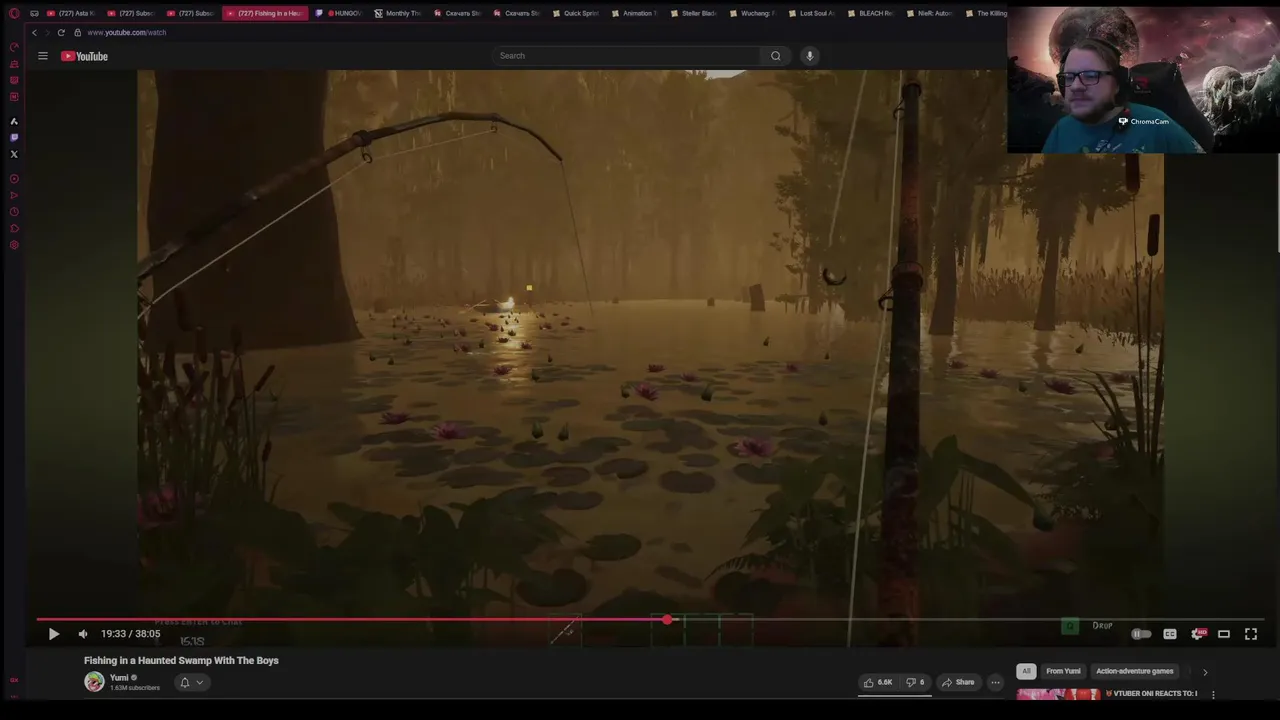Start voice search with the microphone
The height and width of the screenshot is (720, 1280).
pos(810,56)
